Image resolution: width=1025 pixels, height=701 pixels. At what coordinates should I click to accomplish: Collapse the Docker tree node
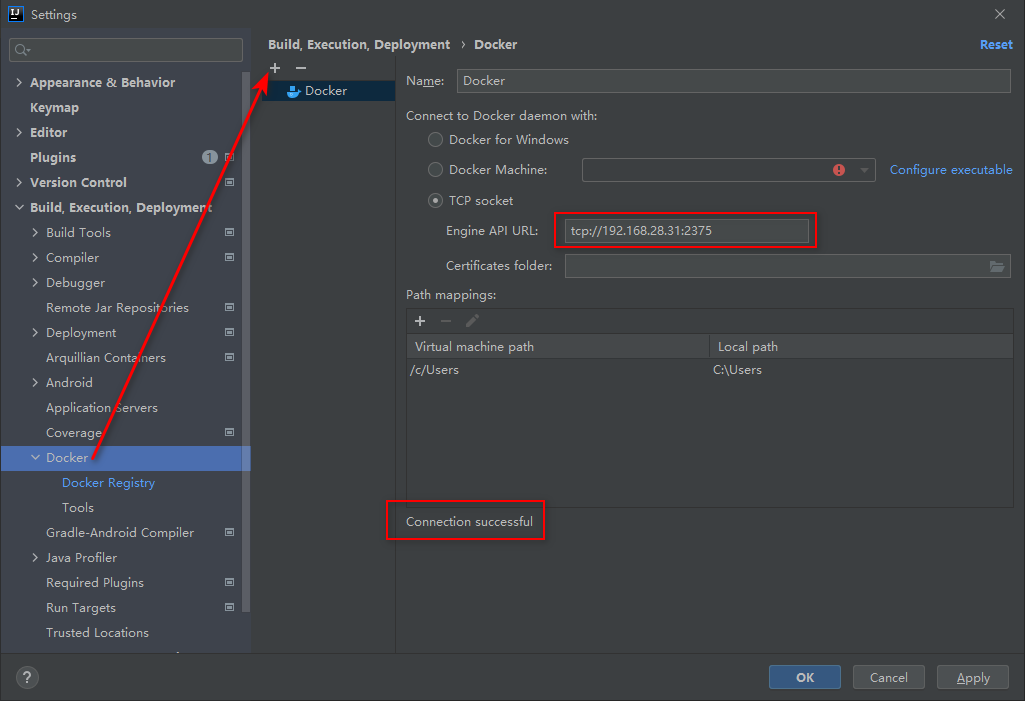(x=35, y=458)
